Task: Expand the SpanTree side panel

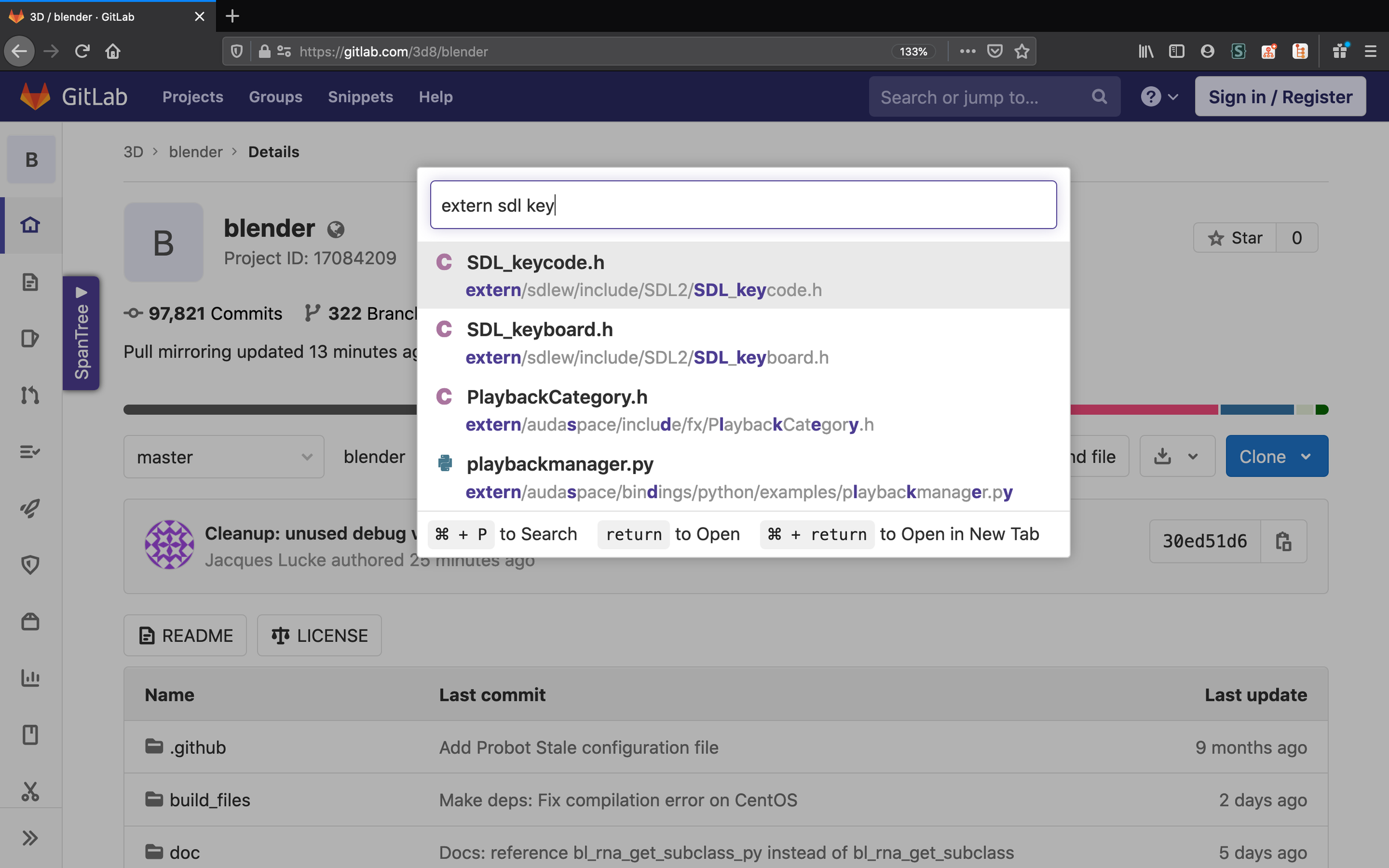Action: (x=81, y=333)
